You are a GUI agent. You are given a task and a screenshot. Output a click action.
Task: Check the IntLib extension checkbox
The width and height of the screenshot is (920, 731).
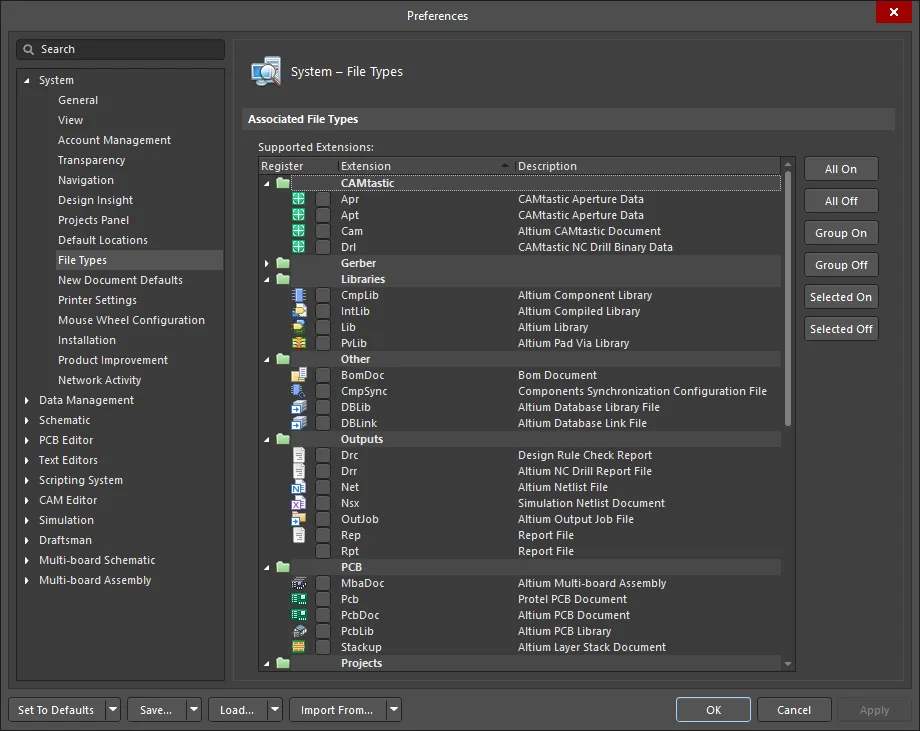[x=323, y=311]
